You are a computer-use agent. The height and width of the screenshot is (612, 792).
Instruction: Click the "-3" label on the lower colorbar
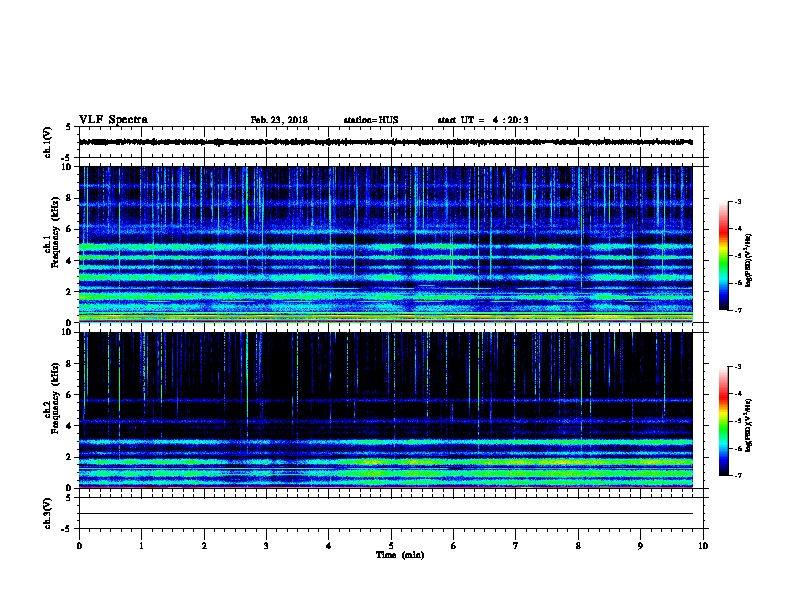[x=737, y=367]
